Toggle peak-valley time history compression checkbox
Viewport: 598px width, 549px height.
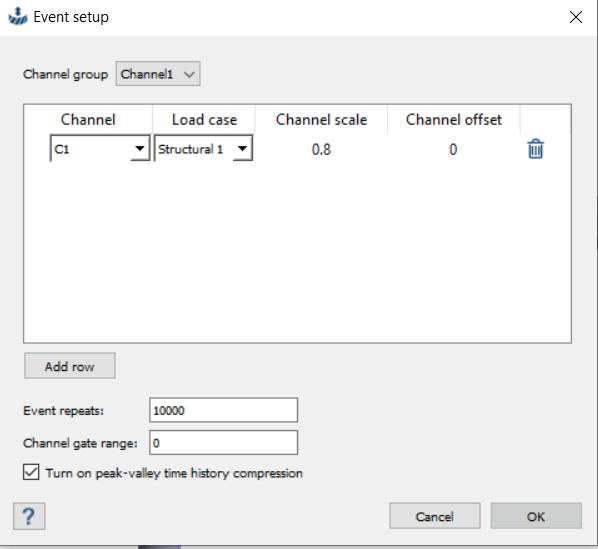tap(31, 472)
